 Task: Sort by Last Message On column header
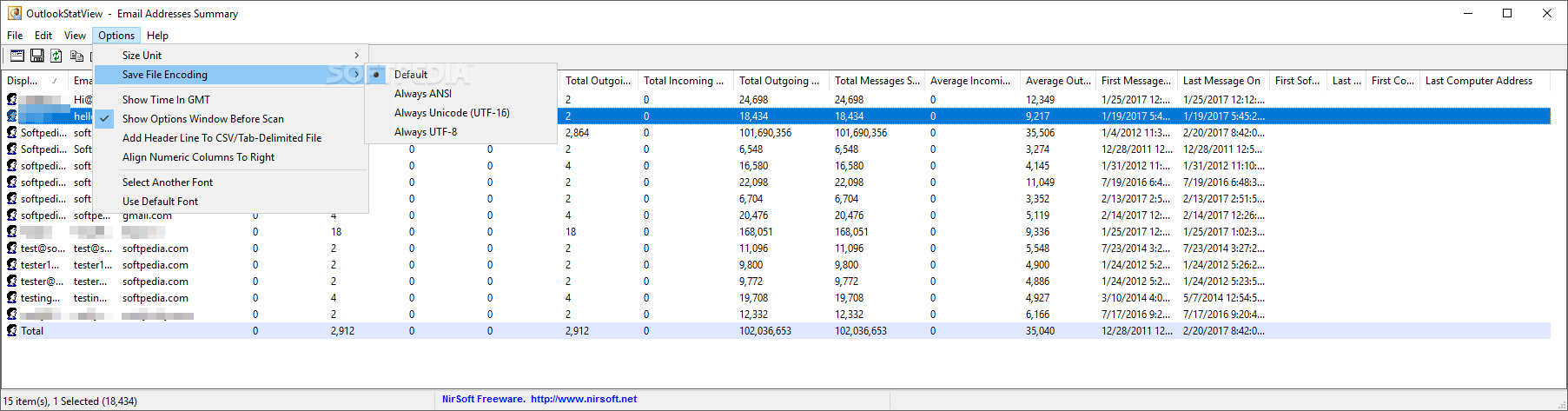coord(1222,81)
